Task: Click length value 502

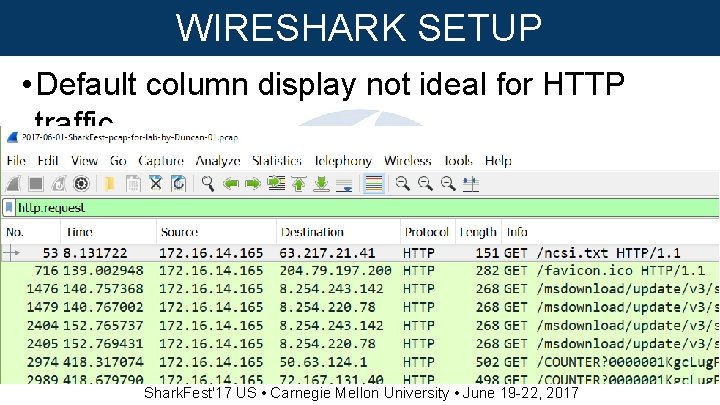Action: click(487, 362)
